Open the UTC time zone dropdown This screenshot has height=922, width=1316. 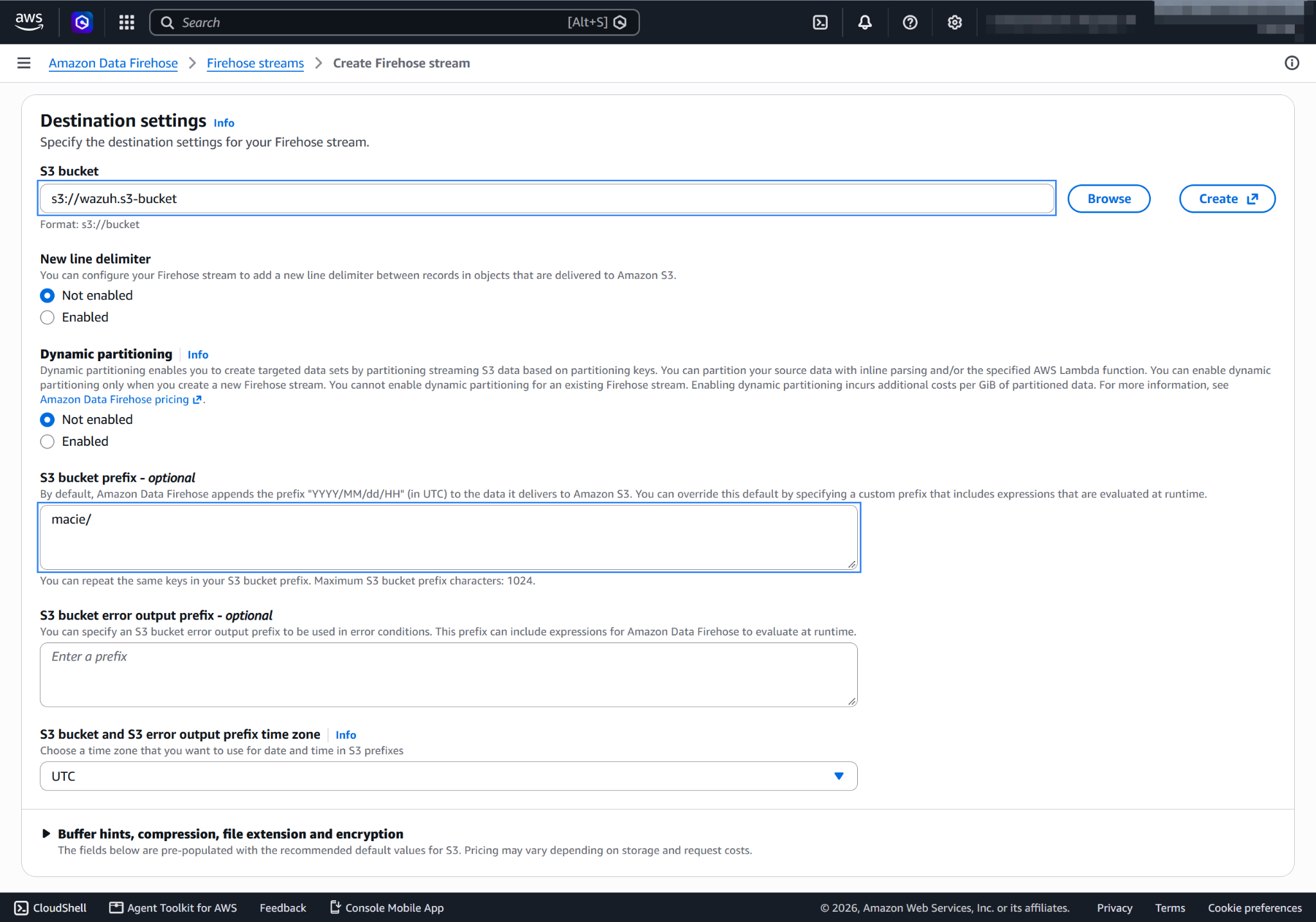(x=449, y=776)
